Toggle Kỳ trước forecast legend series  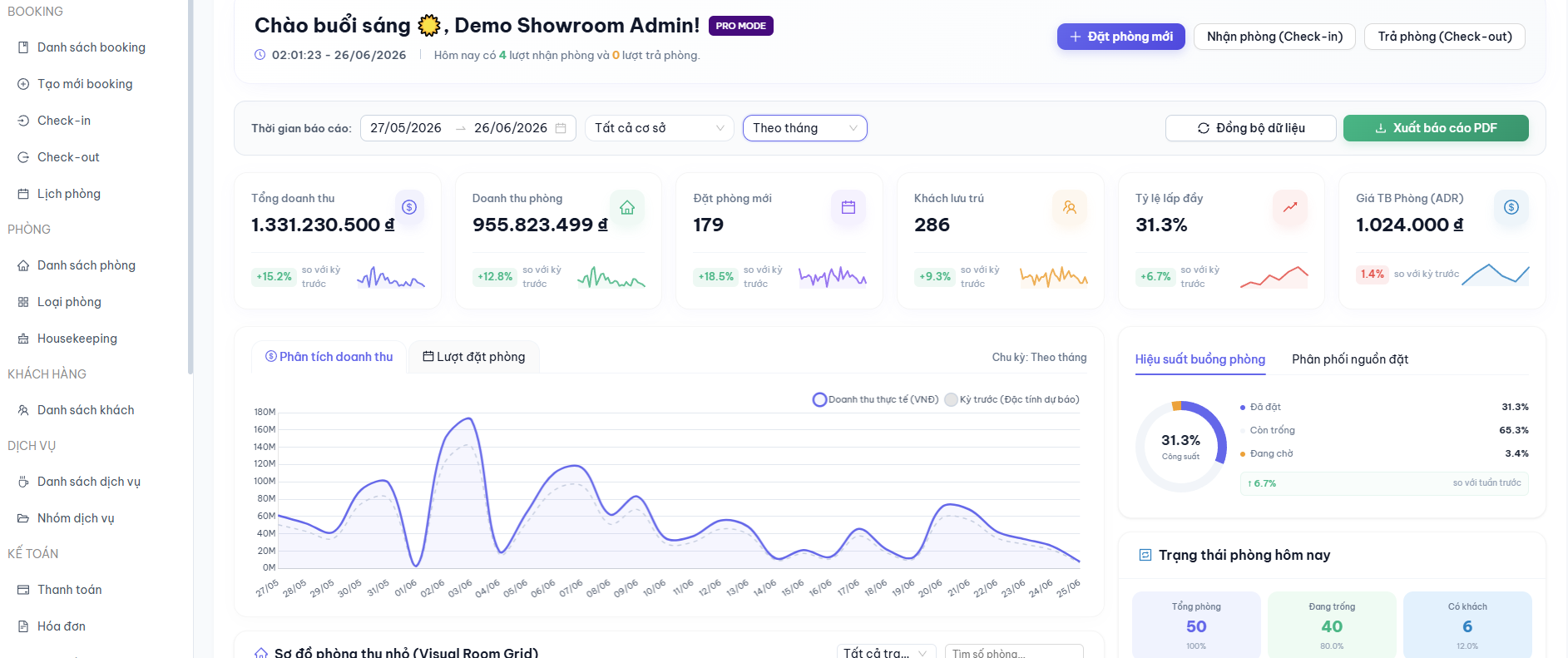click(x=1012, y=399)
